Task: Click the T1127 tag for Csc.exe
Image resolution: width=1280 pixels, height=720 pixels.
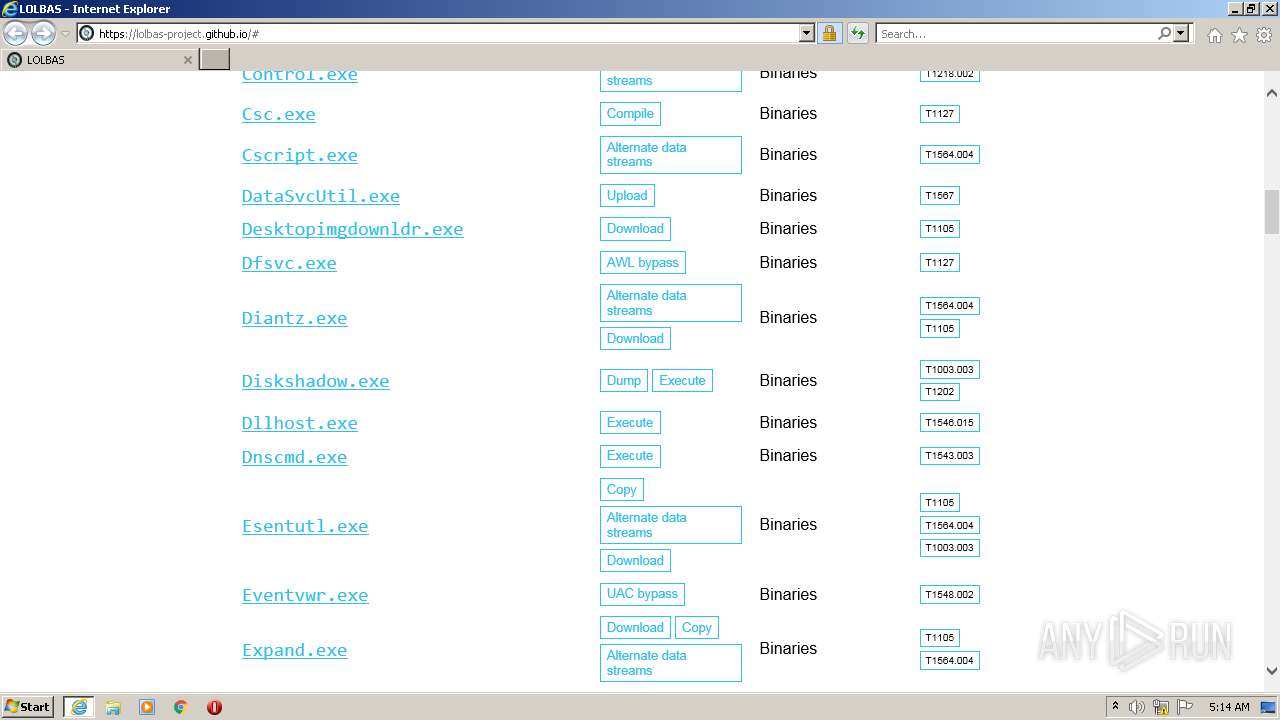Action: (939, 114)
